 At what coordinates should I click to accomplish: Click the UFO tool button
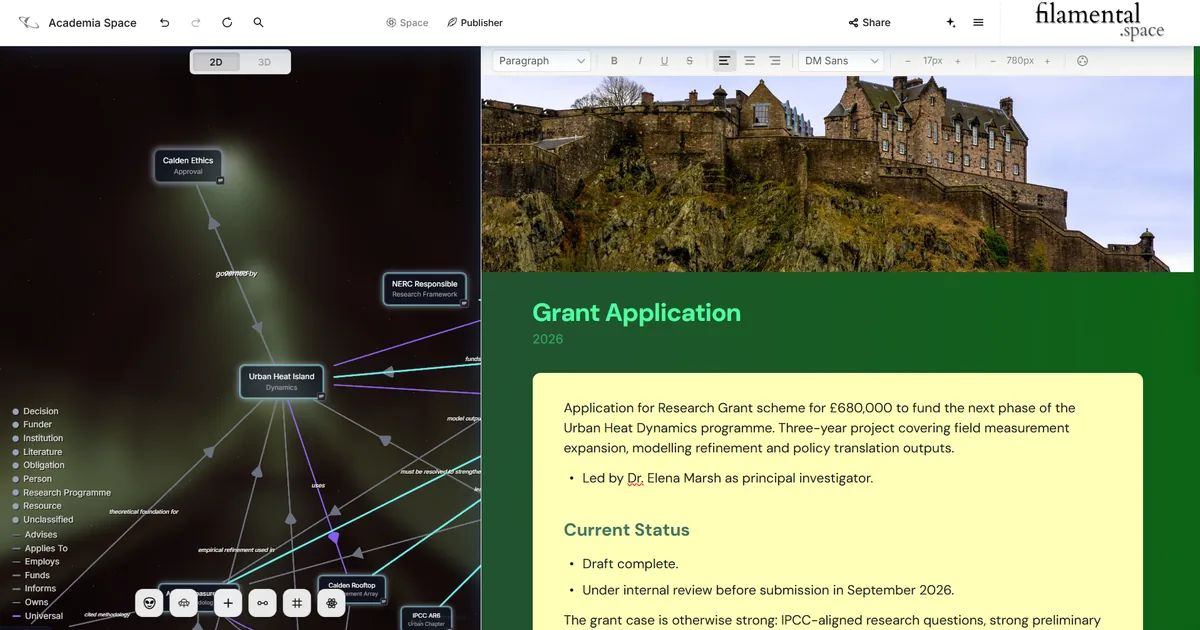[x=184, y=603]
